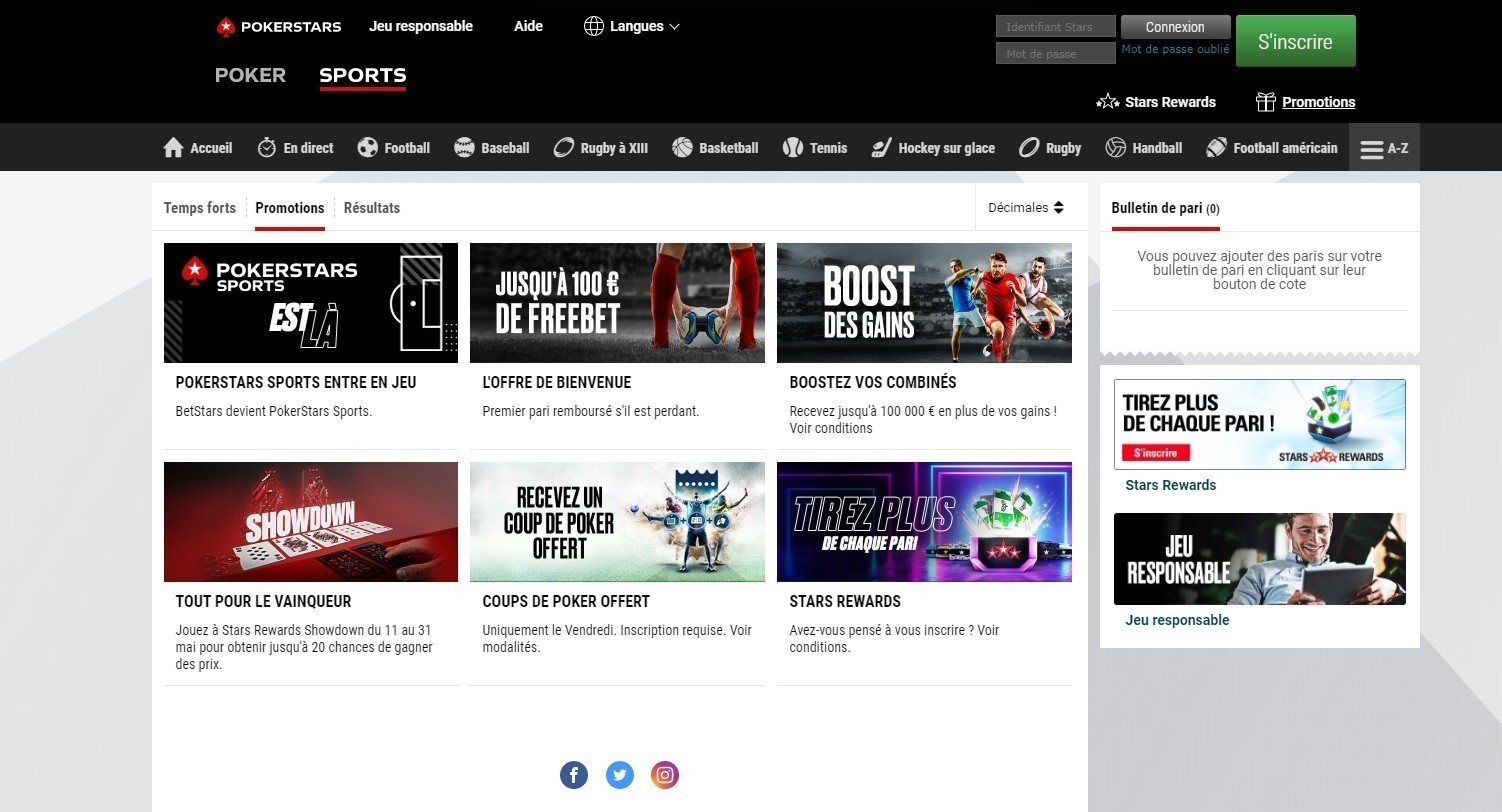The image size is (1502, 812).
Task: Open the Aide link
Action: pos(528,26)
